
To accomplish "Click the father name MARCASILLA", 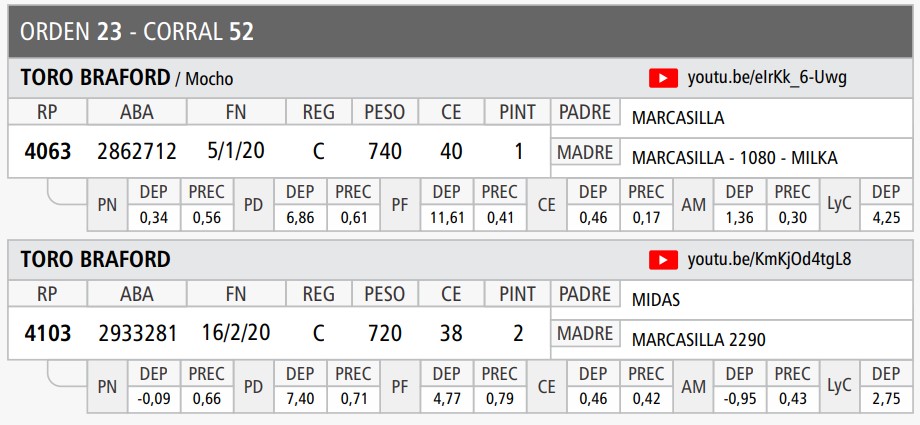I will point(678,118).
